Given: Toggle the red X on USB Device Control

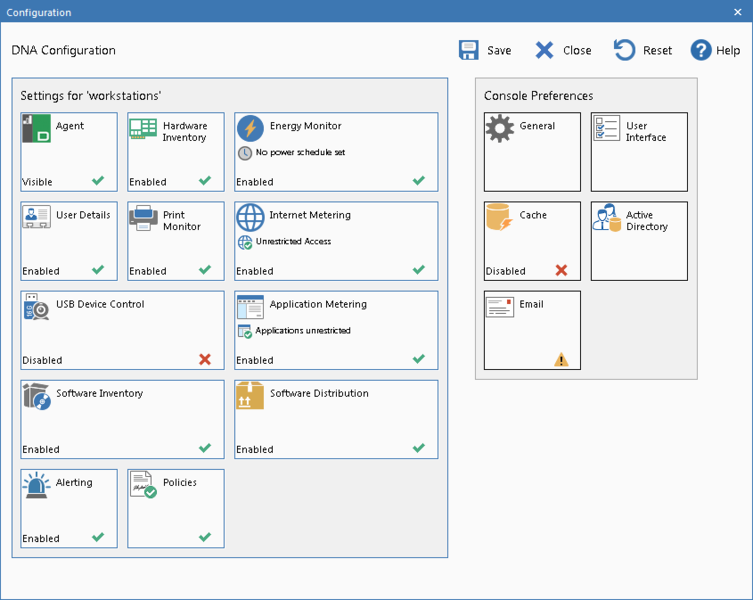Looking at the screenshot, I should 205,360.
